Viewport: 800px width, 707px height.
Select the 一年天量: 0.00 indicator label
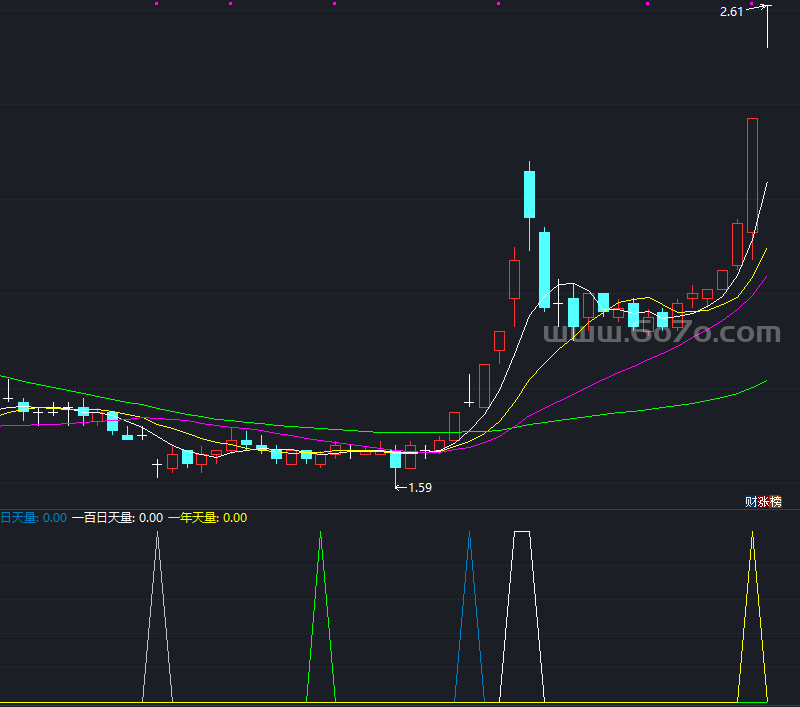(x=208, y=518)
